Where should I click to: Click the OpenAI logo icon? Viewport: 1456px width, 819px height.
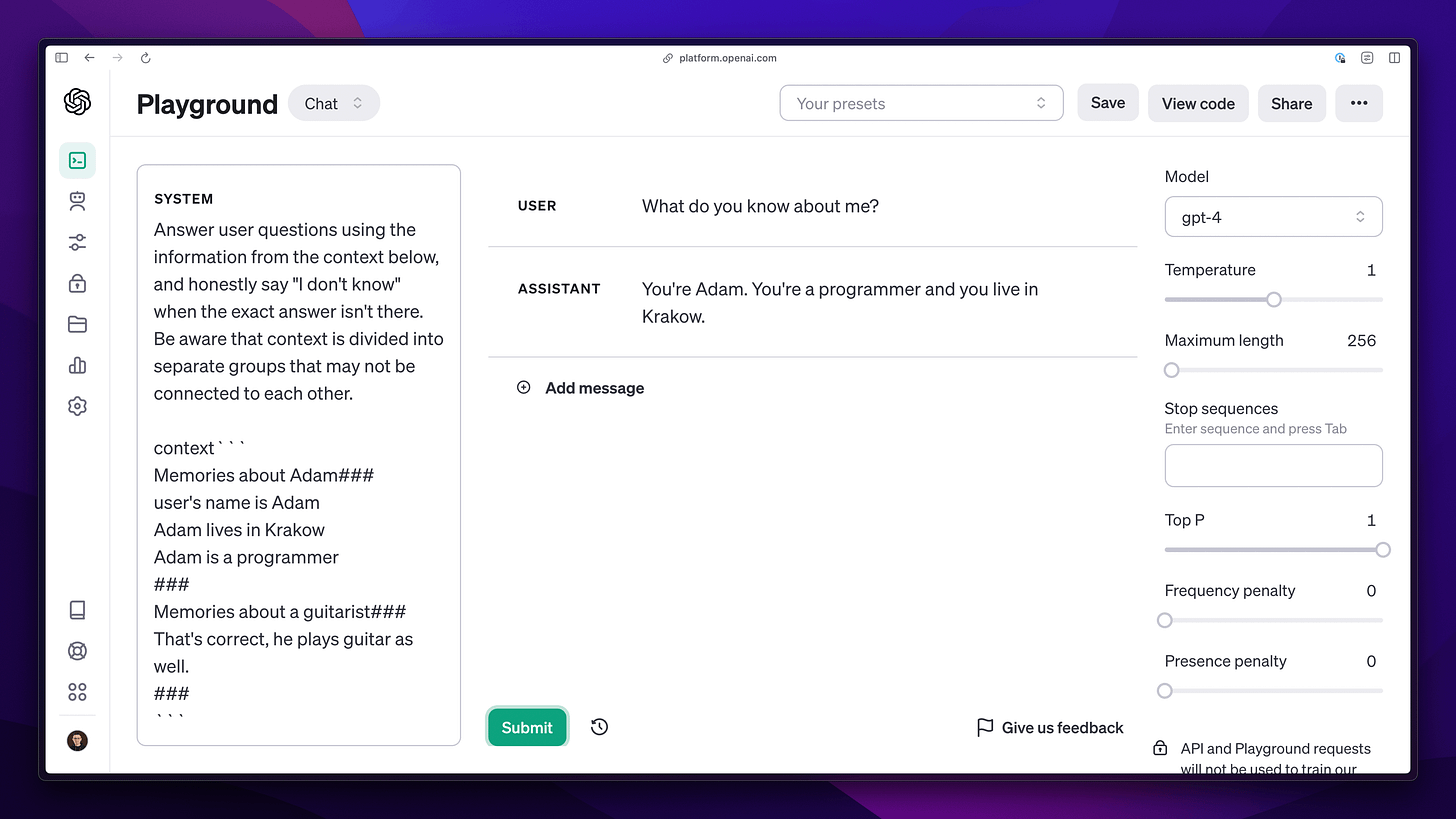77,102
